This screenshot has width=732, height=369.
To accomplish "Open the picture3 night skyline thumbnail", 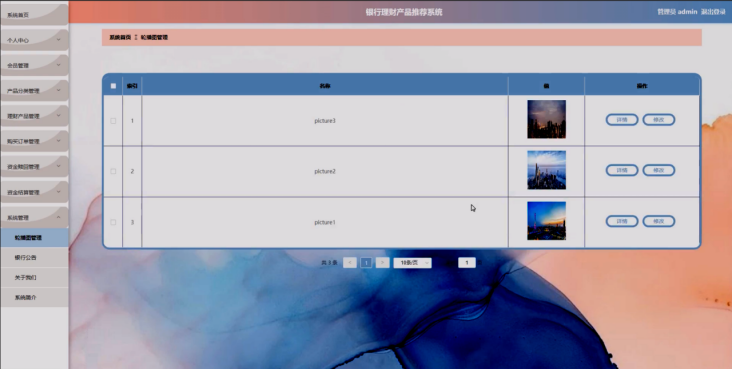I will click(546, 119).
